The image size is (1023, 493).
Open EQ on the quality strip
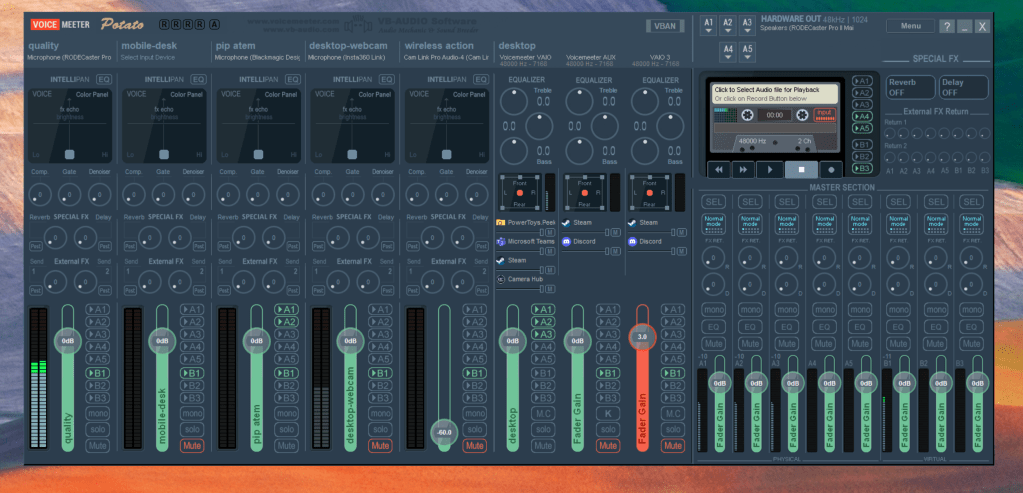[x=104, y=80]
